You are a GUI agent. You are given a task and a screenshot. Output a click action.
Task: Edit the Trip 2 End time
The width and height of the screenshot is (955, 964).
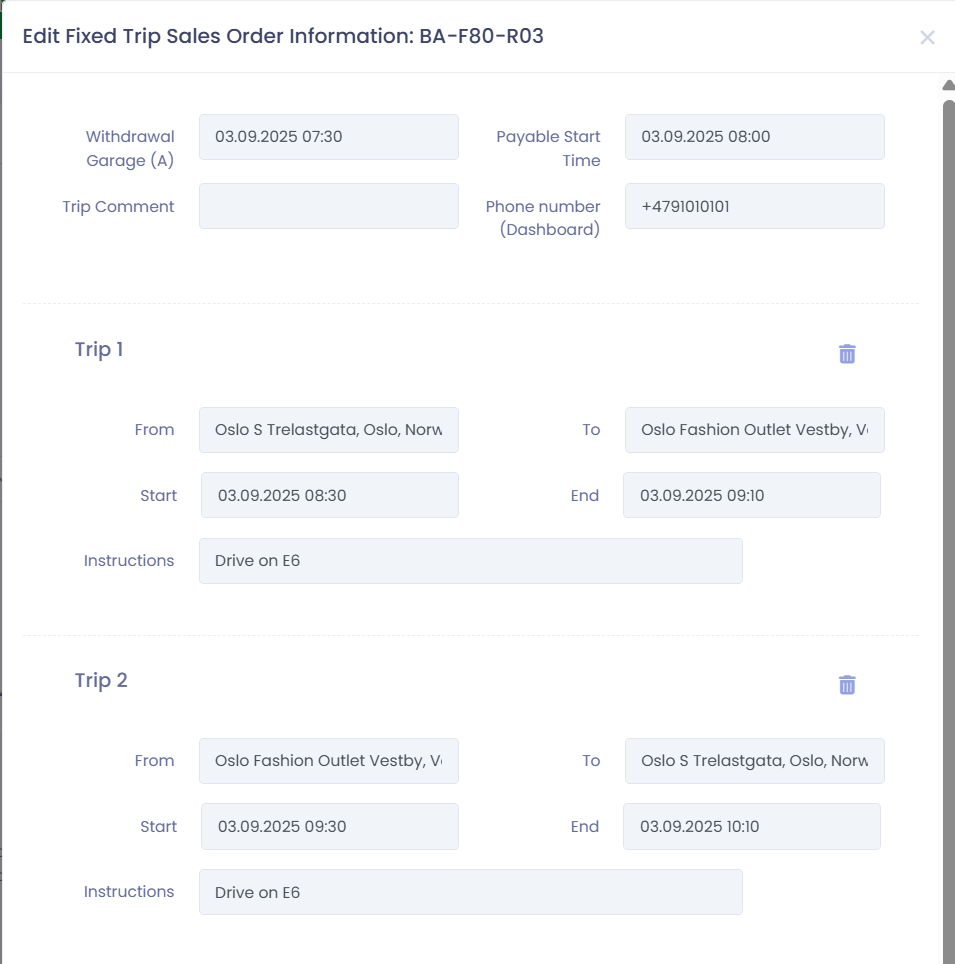[751, 826]
